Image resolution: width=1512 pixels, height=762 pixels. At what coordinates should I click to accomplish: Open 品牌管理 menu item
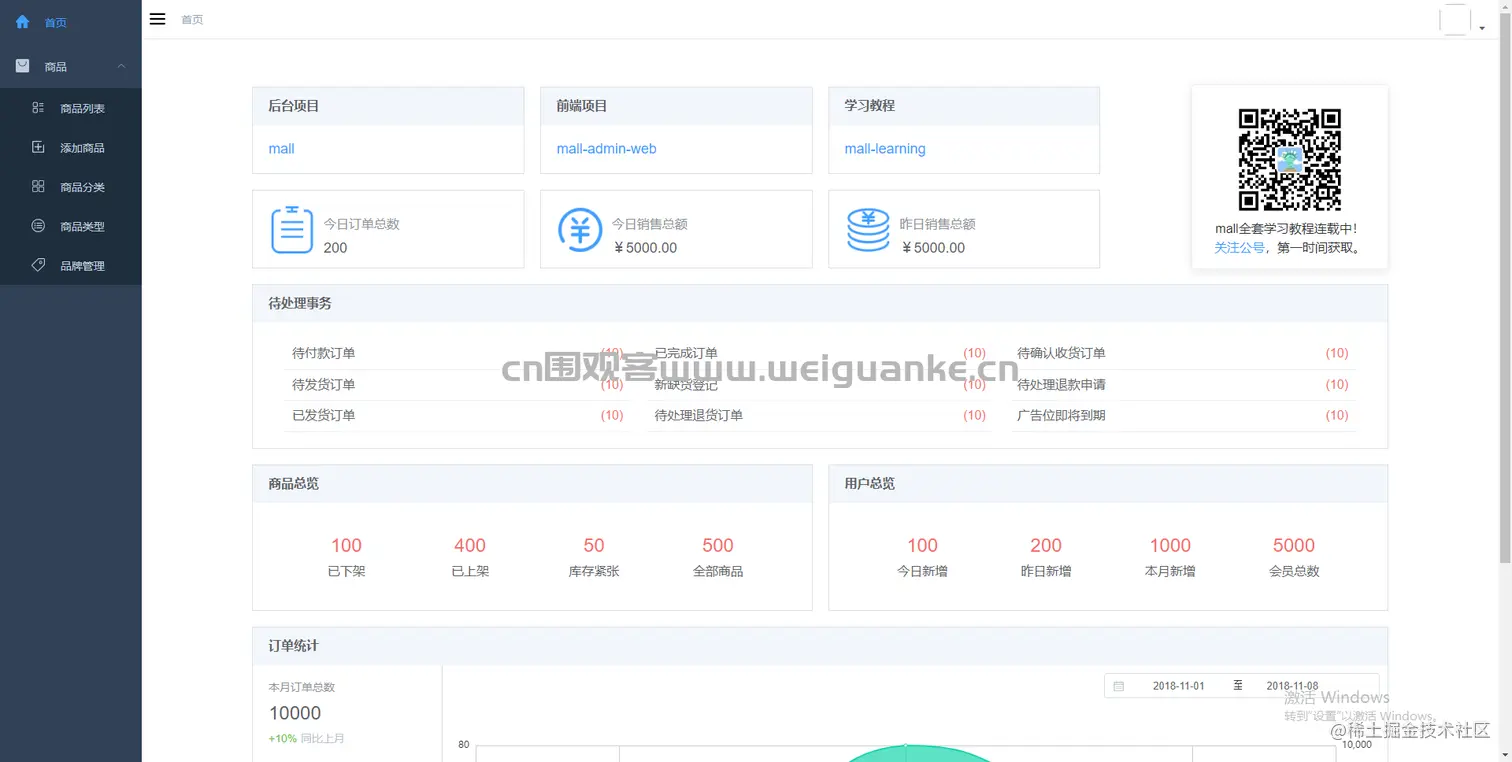(x=71, y=266)
